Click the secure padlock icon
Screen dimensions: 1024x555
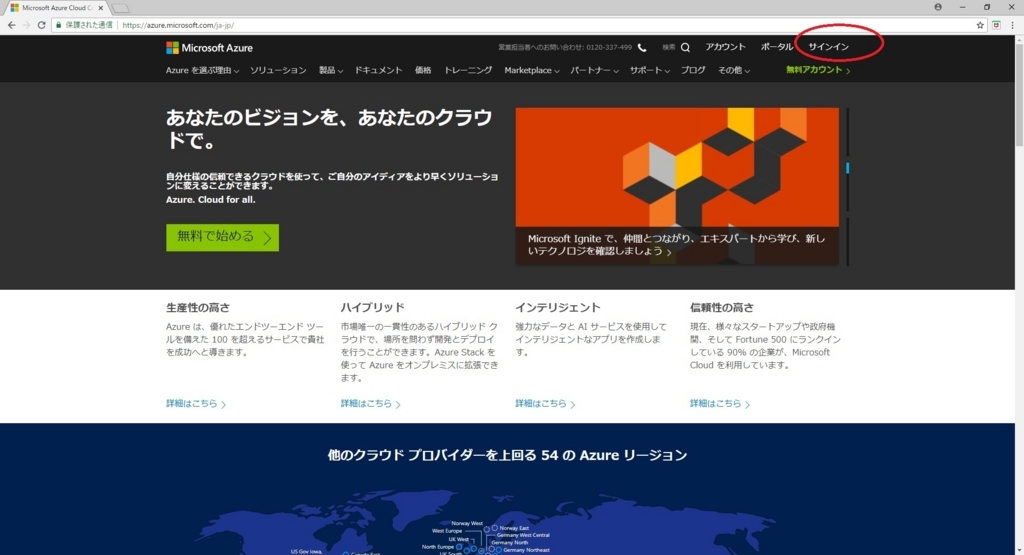pos(59,25)
